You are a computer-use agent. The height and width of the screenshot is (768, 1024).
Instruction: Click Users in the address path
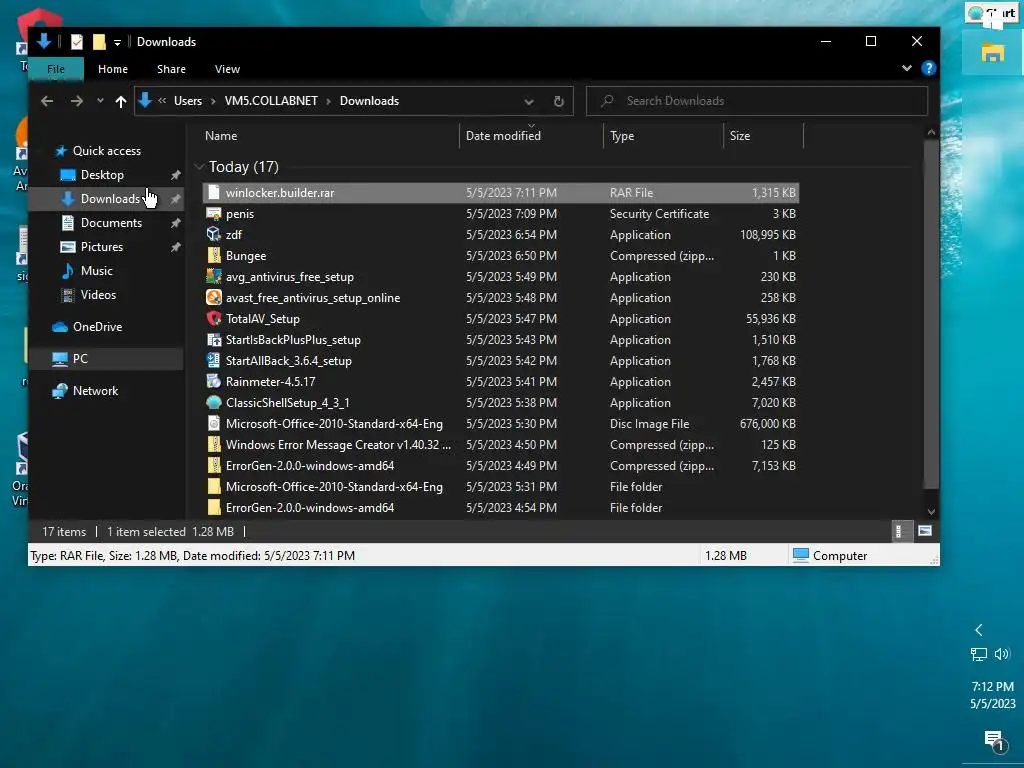[x=188, y=101]
